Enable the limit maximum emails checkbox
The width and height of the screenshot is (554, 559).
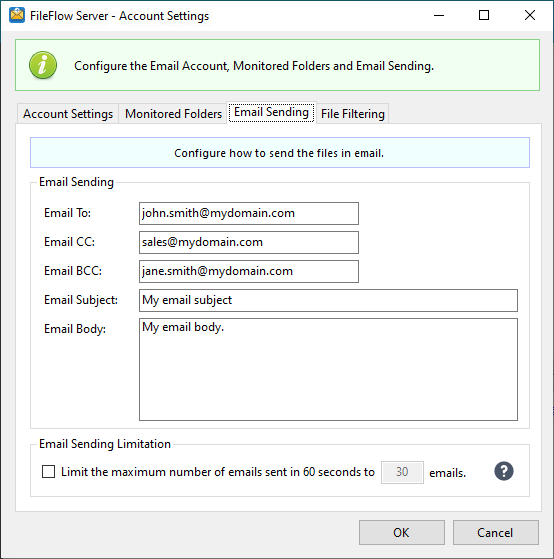(48, 471)
